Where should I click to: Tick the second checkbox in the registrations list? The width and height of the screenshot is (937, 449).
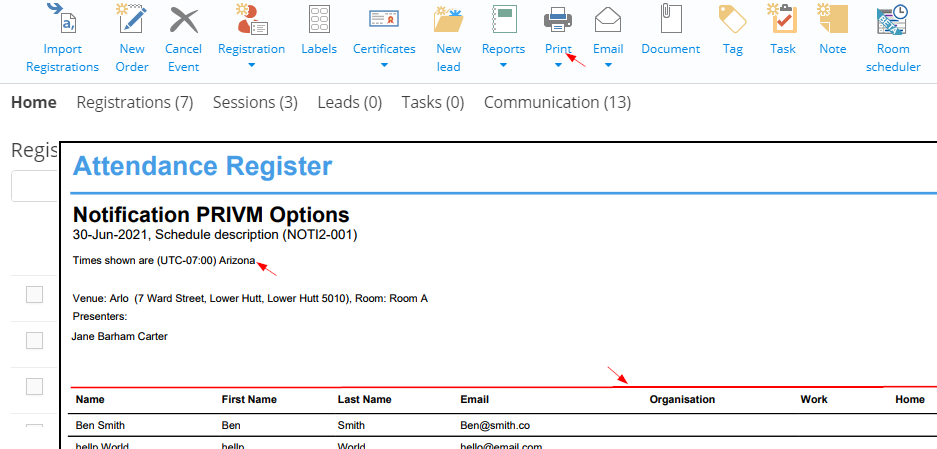pyautogui.click(x=35, y=340)
